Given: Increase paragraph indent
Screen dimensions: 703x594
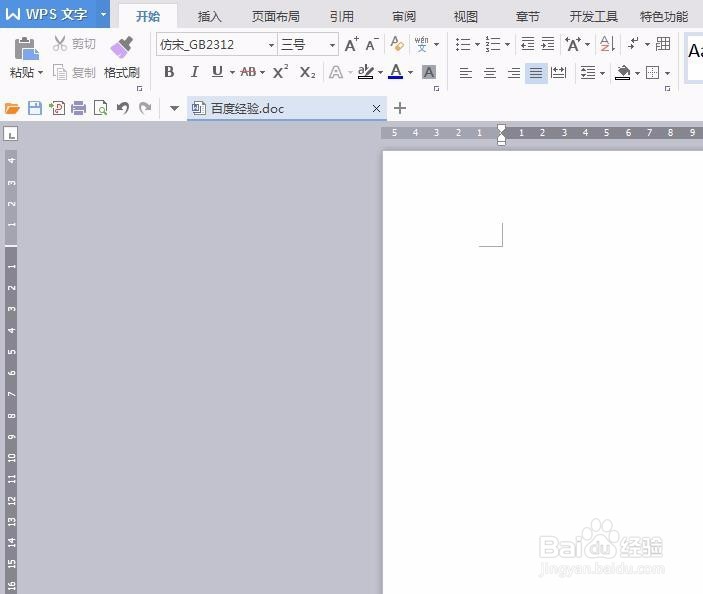Looking at the screenshot, I should pyautogui.click(x=548, y=44).
